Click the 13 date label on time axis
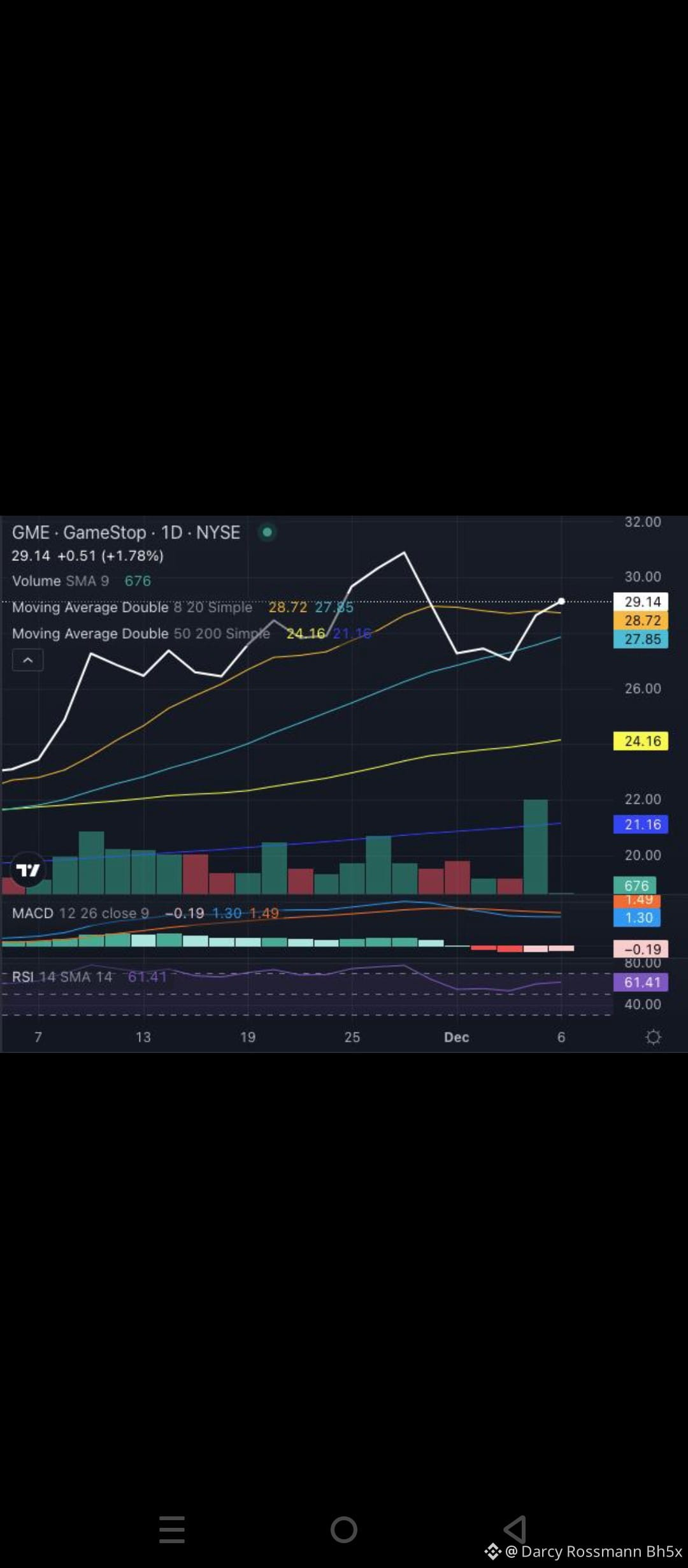This screenshot has height=1568, width=688. (143, 1037)
